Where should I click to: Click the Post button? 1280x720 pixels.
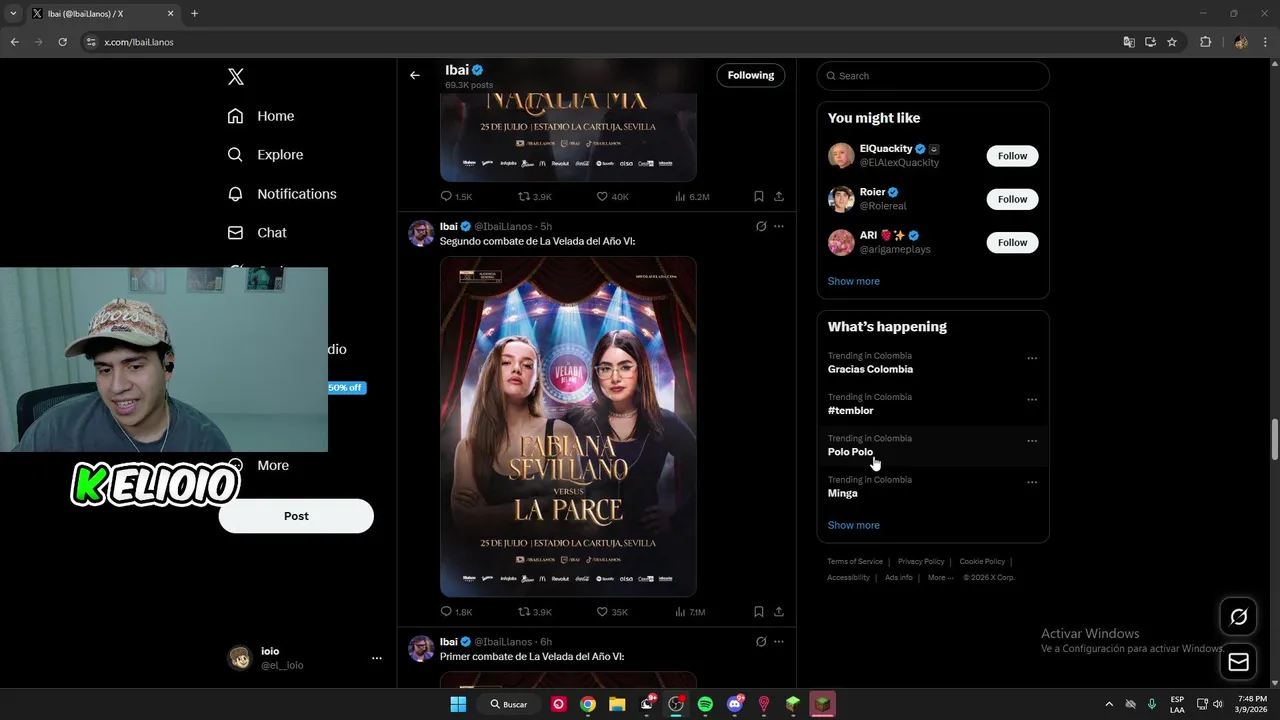(x=296, y=516)
